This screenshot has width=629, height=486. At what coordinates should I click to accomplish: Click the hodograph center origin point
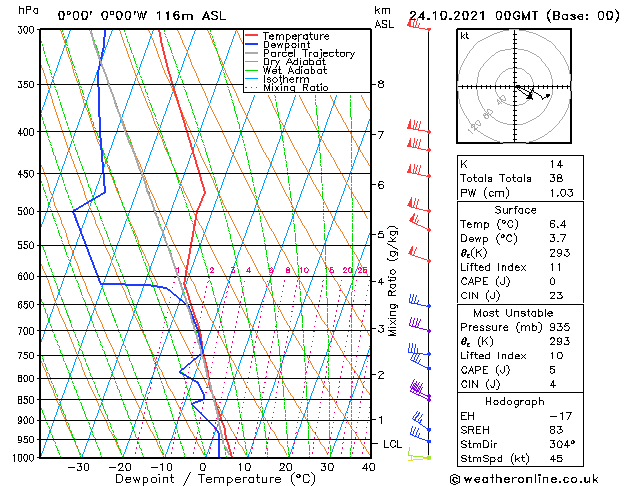coord(515,87)
